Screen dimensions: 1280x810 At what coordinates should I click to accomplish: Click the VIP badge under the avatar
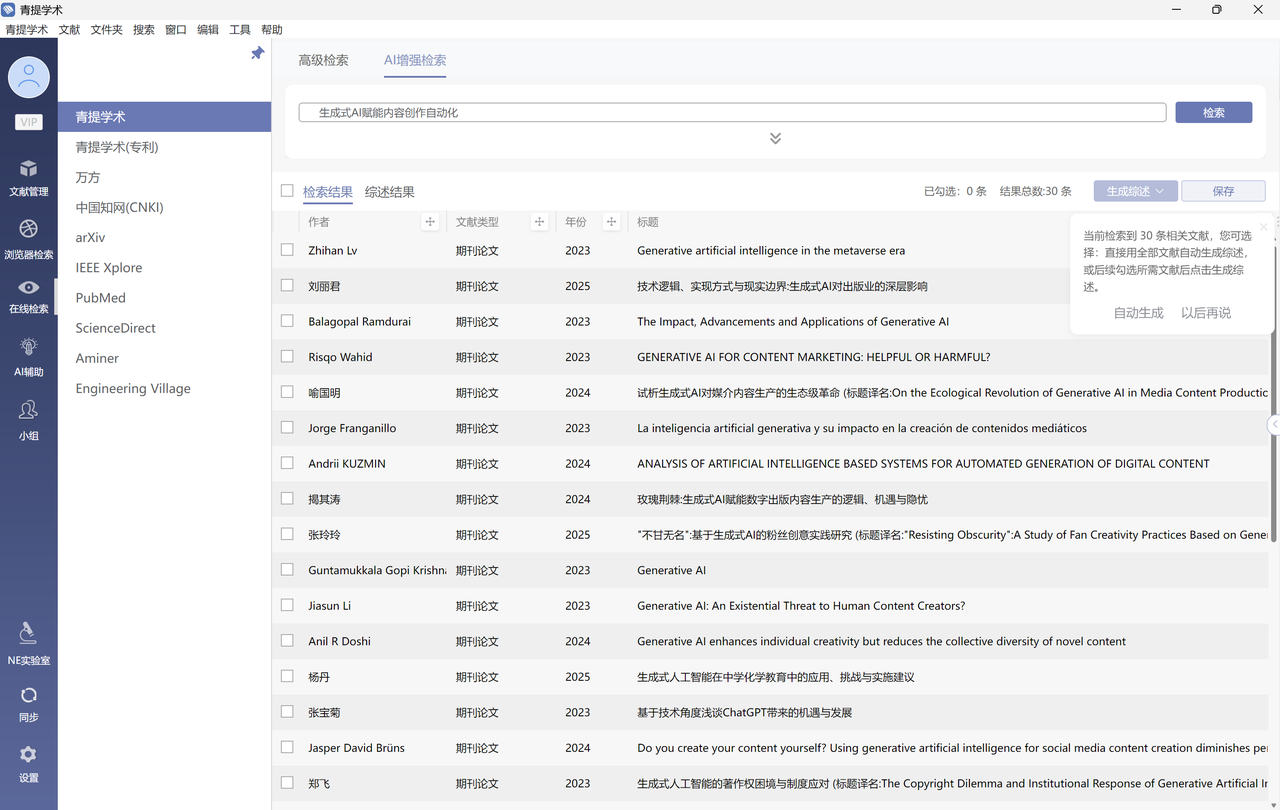(29, 122)
